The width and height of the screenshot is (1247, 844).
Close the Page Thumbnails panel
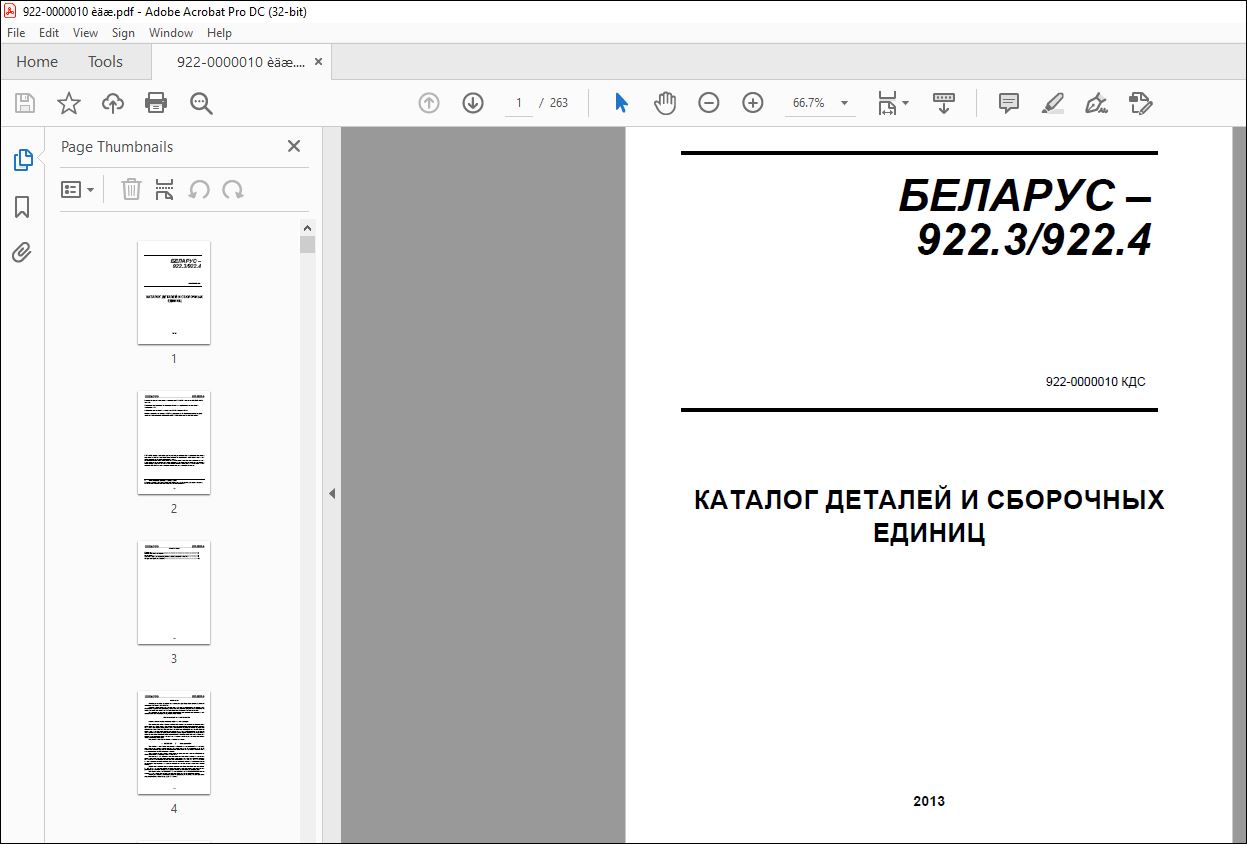tap(294, 146)
